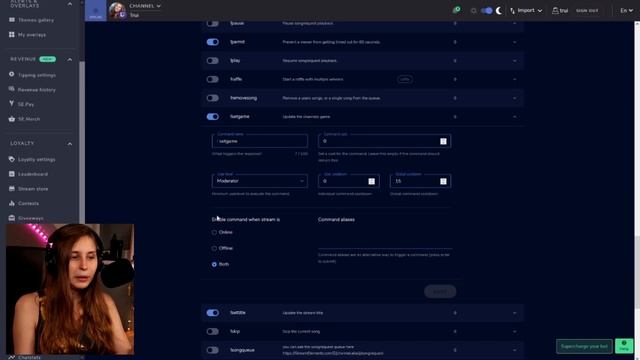Open Revenue history icon
Screen dimensions: 640x360
click(11, 89)
